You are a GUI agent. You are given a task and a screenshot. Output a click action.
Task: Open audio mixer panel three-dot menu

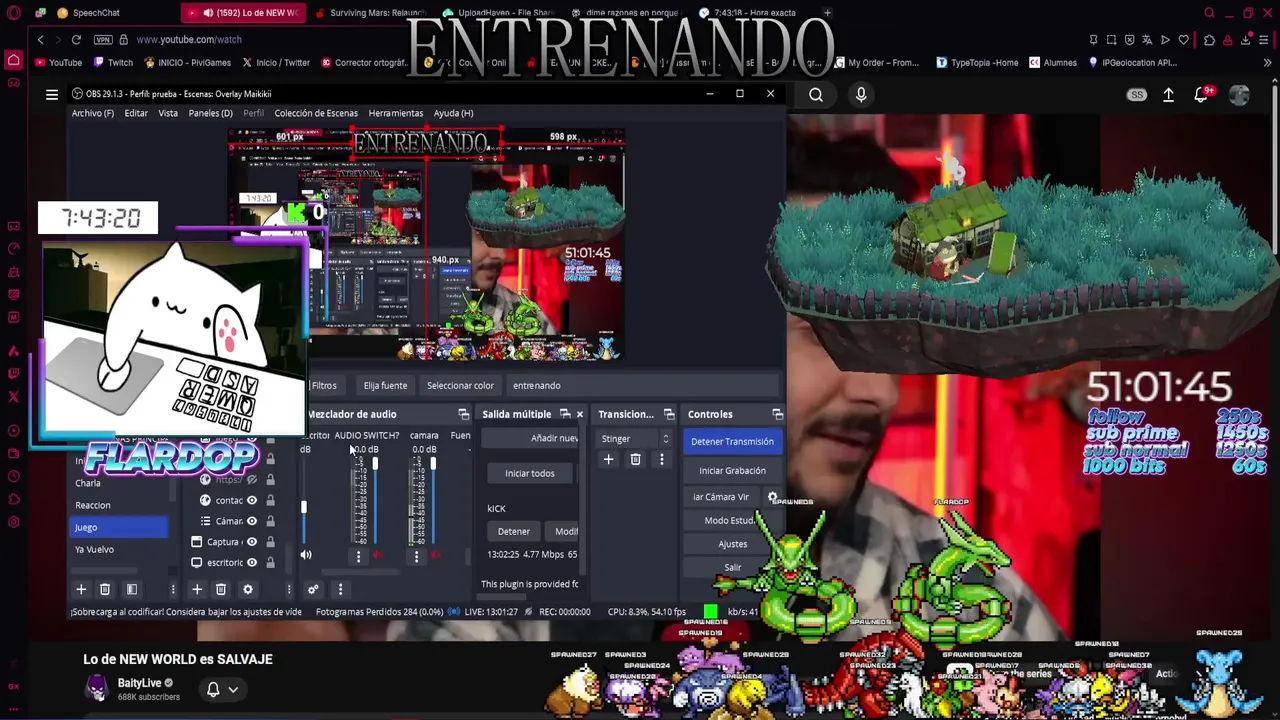tap(340, 589)
